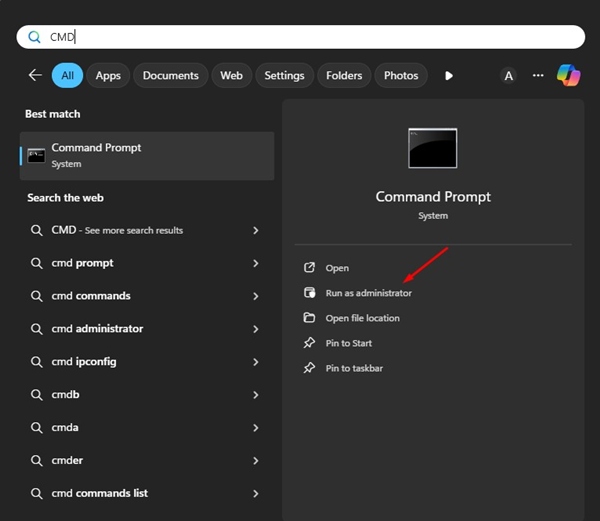Expand the chevron beside cmder
The width and height of the screenshot is (600, 521).
[x=256, y=461]
